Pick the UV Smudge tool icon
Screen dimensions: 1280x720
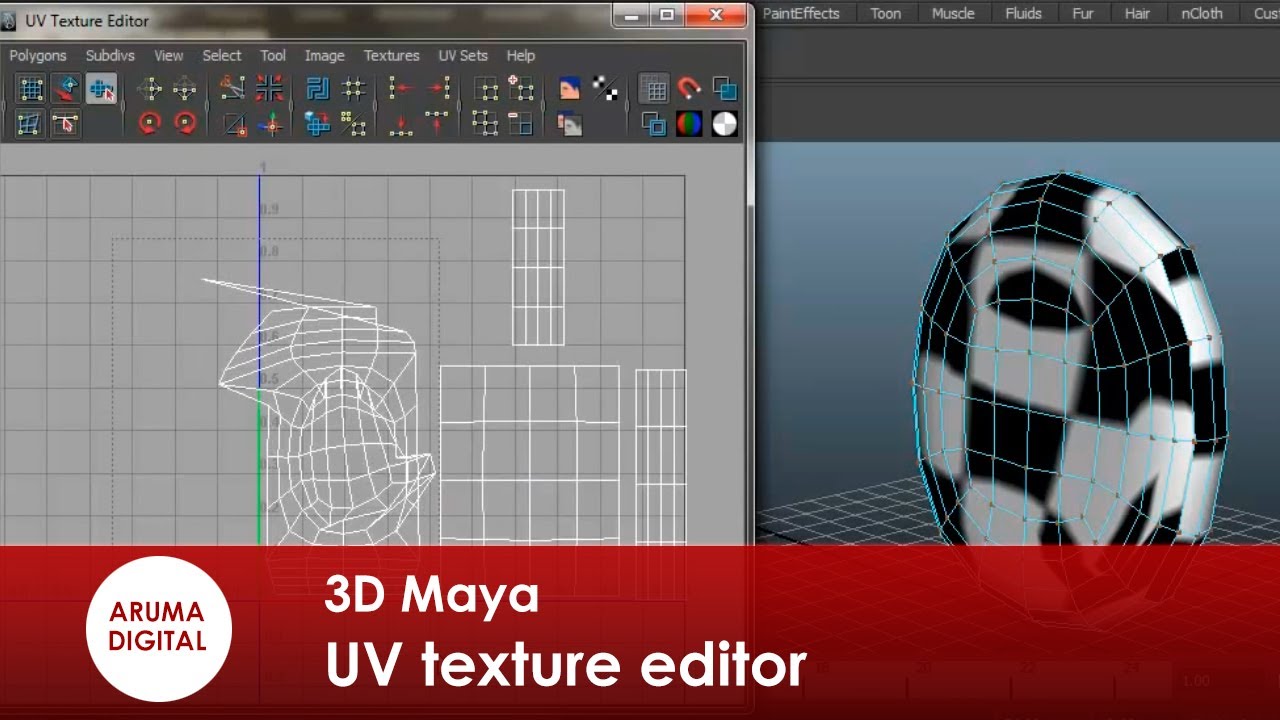click(x=30, y=124)
